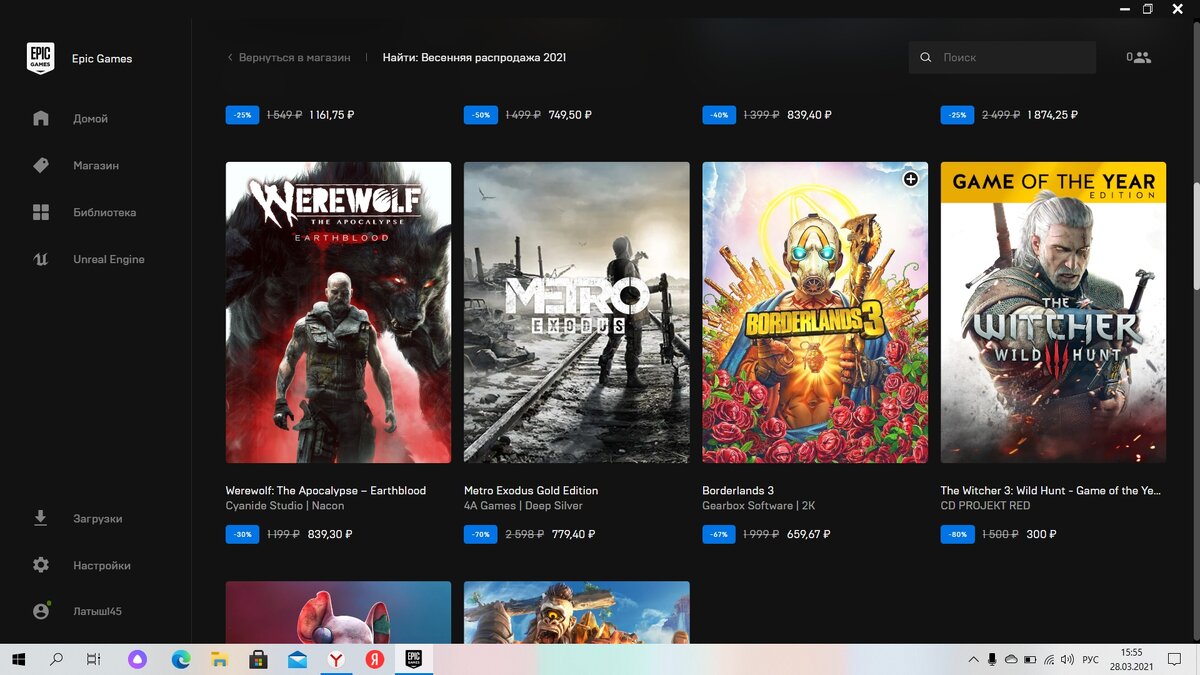Click price 839,30 ₽ under Werewolf
Viewport: 1200px width, 675px height.
pyautogui.click(x=330, y=535)
